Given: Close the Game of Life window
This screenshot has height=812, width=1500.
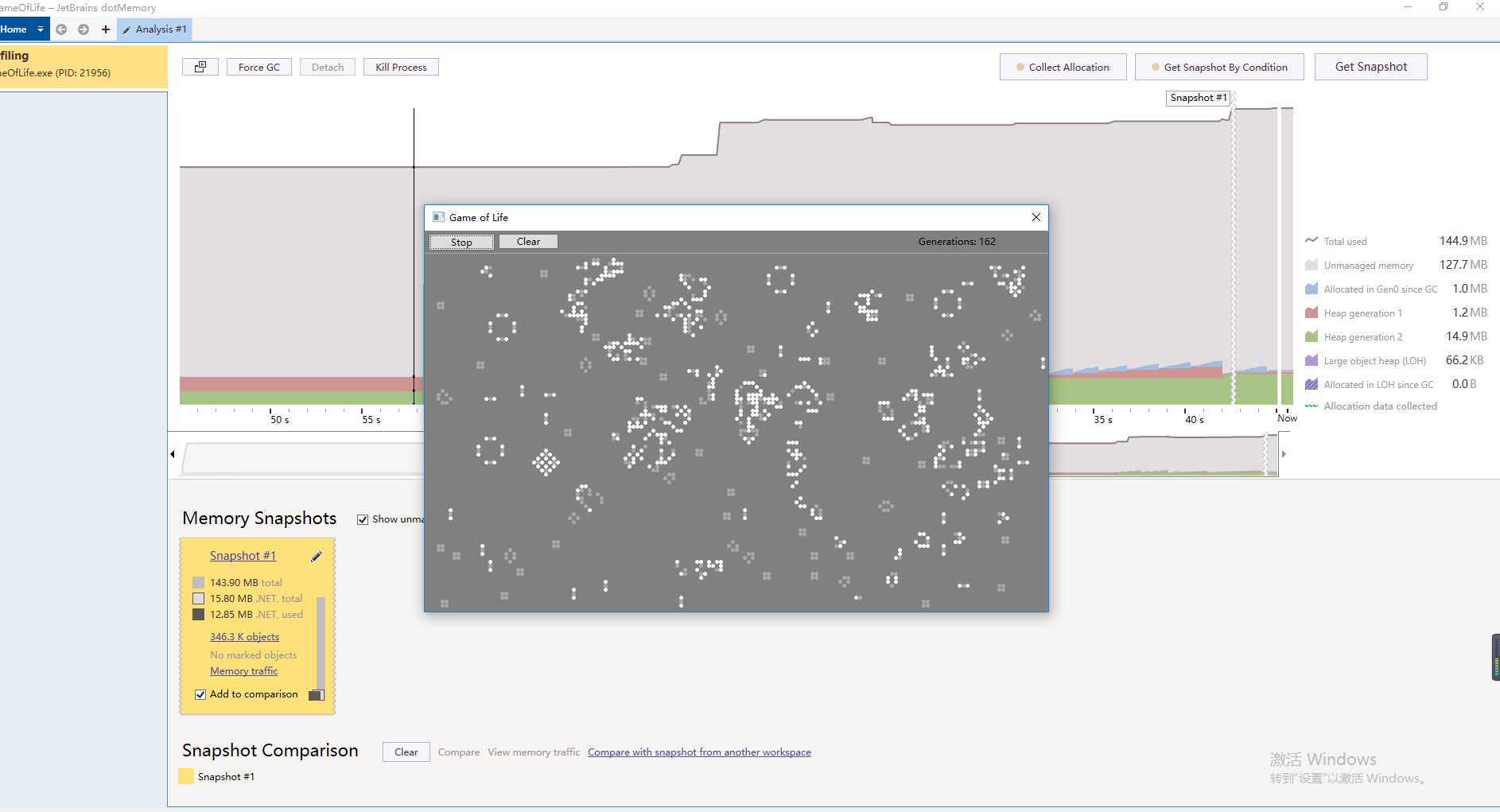Looking at the screenshot, I should [1036, 217].
